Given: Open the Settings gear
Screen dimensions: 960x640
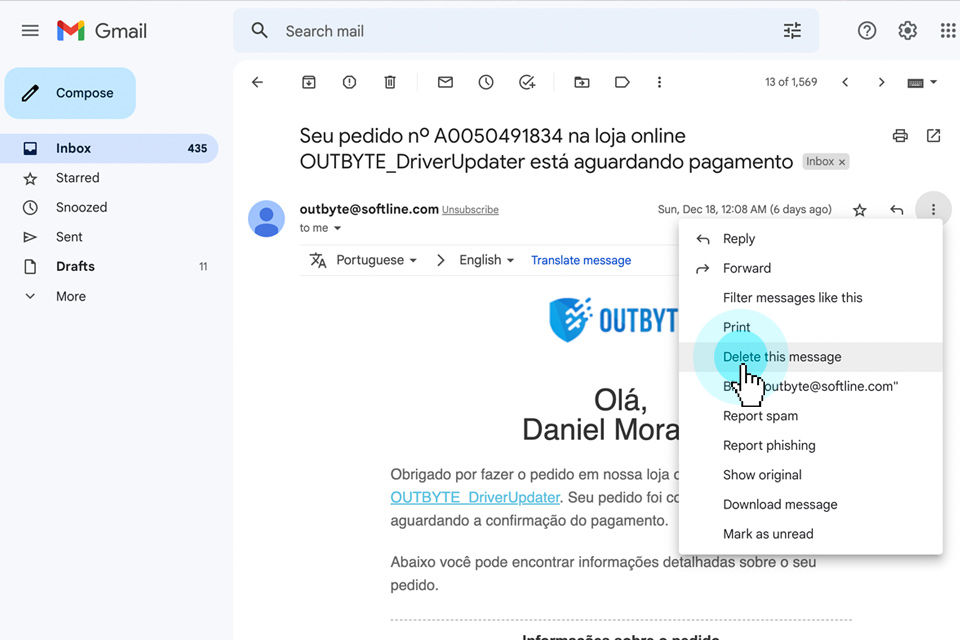Looking at the screenshot, I should click(x=907, y=31).
